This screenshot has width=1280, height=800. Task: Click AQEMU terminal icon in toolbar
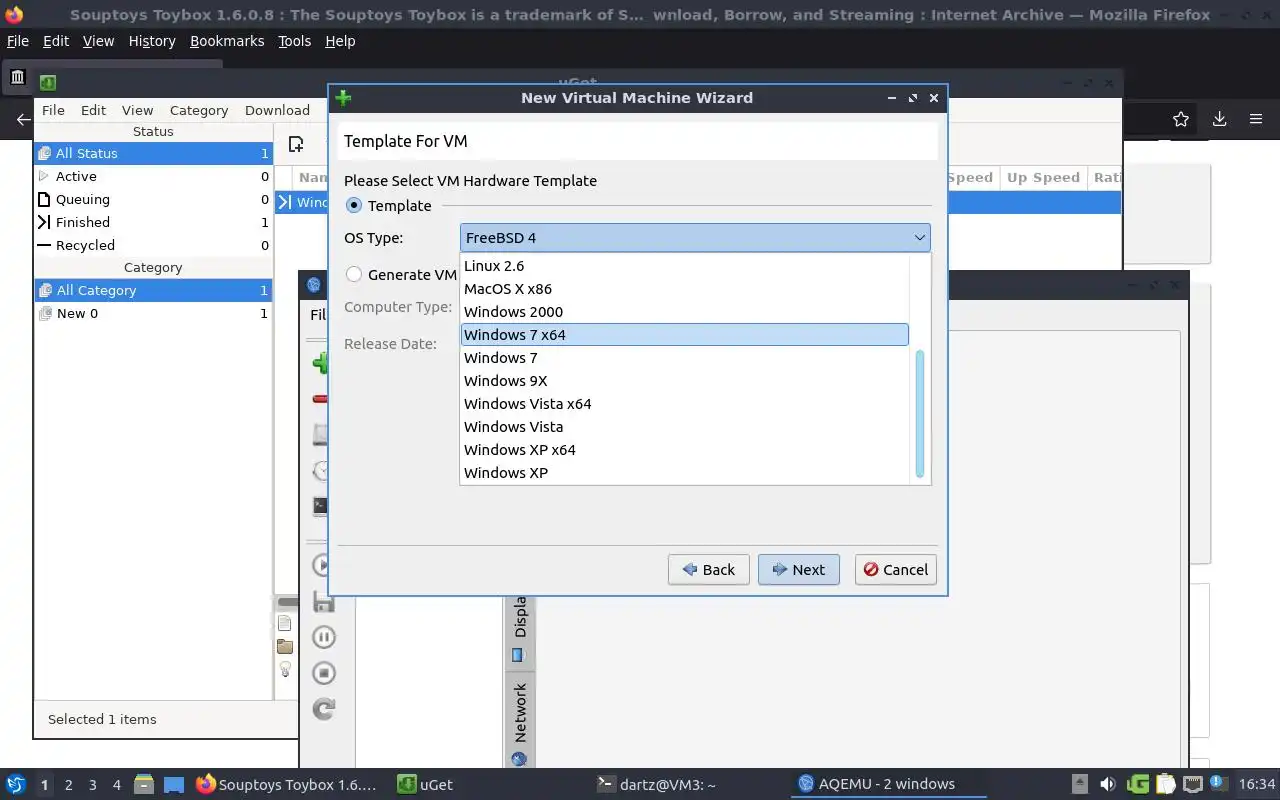tap(321, 506)
